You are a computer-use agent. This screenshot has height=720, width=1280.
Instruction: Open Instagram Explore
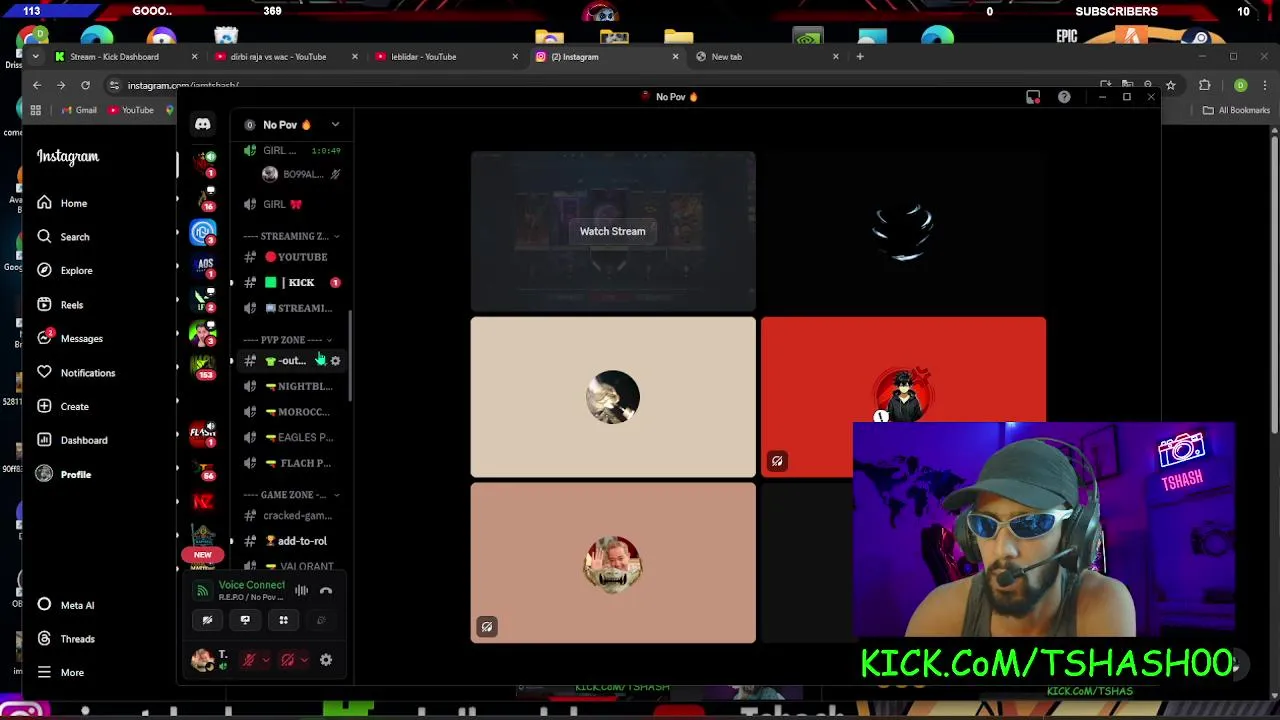[65, 270]
